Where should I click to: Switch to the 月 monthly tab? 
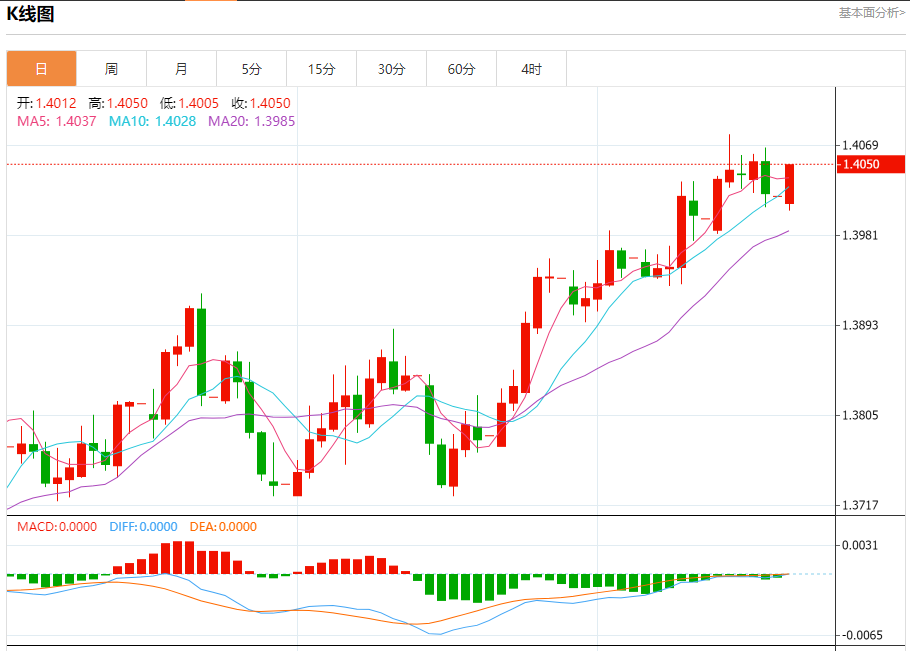(181, 69)
